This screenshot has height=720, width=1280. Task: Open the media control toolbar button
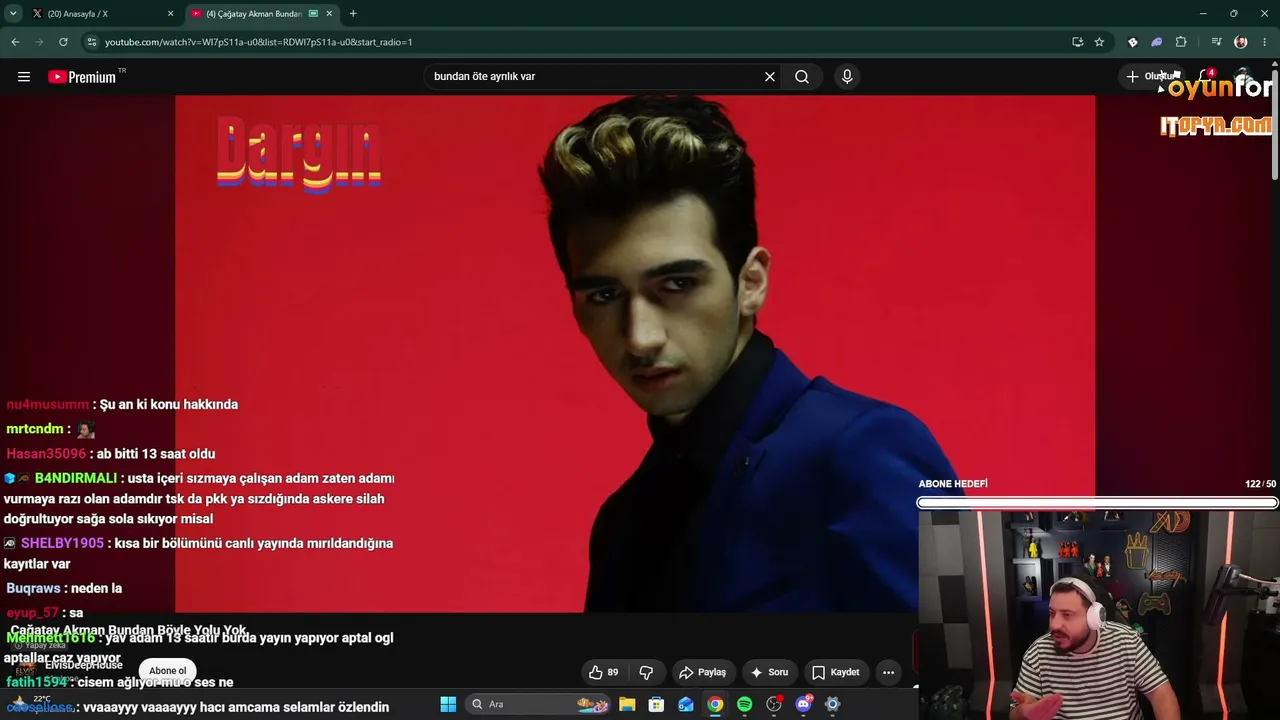click(x=1216, y=42)
